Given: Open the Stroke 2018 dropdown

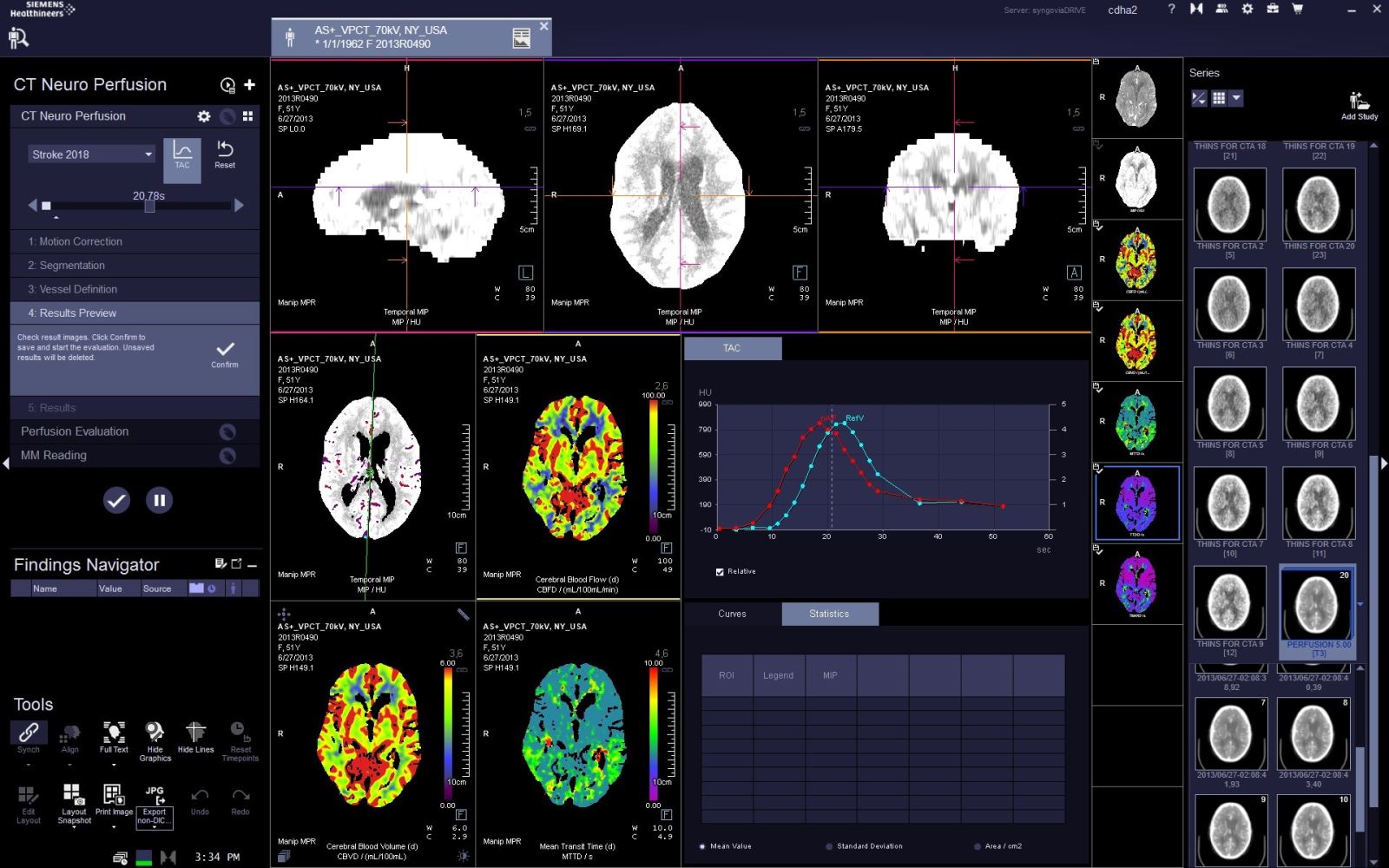Looking at the screenshot, I should (x=91, y=155).
